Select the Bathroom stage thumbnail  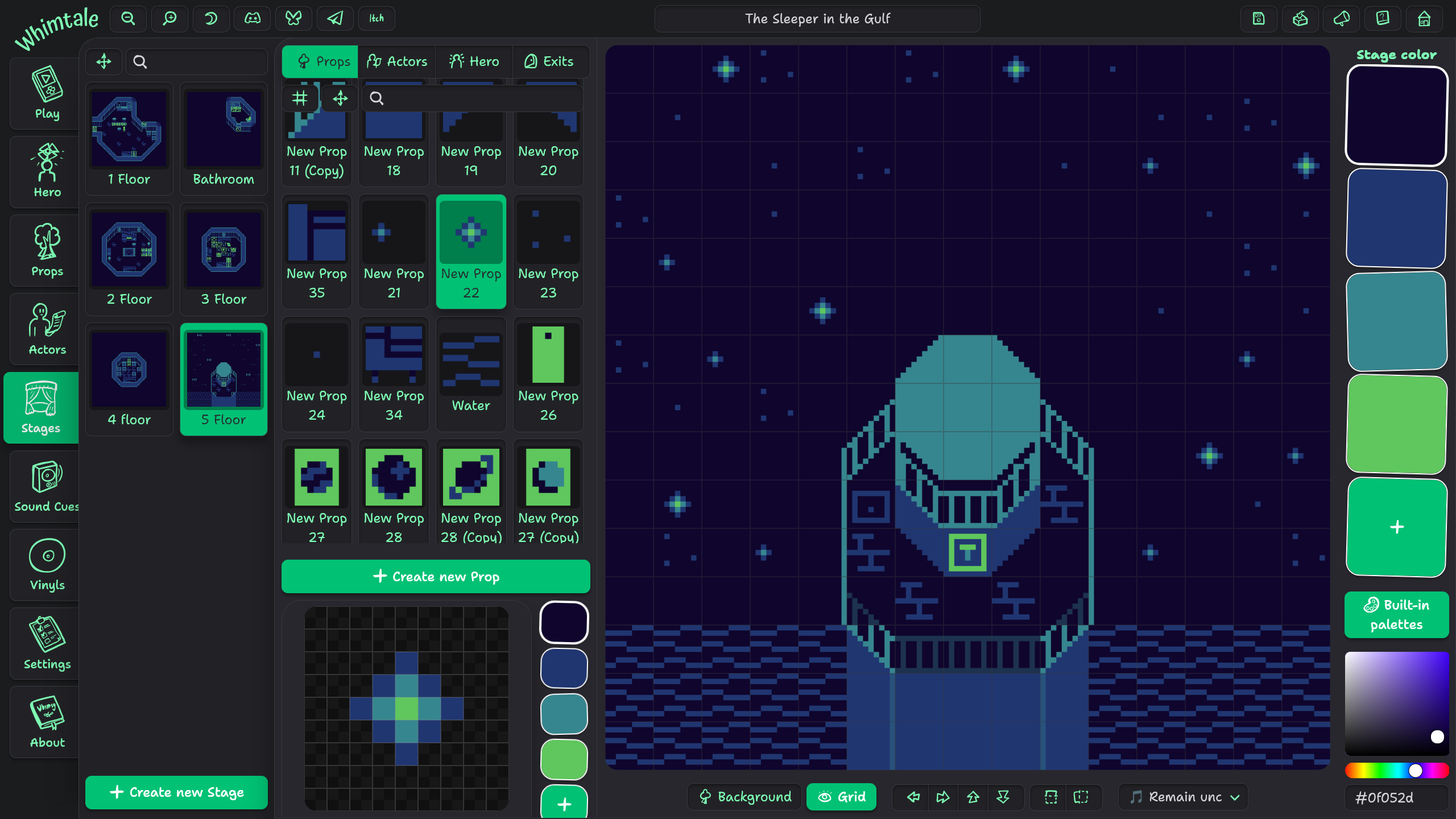[x=224, y=139]
